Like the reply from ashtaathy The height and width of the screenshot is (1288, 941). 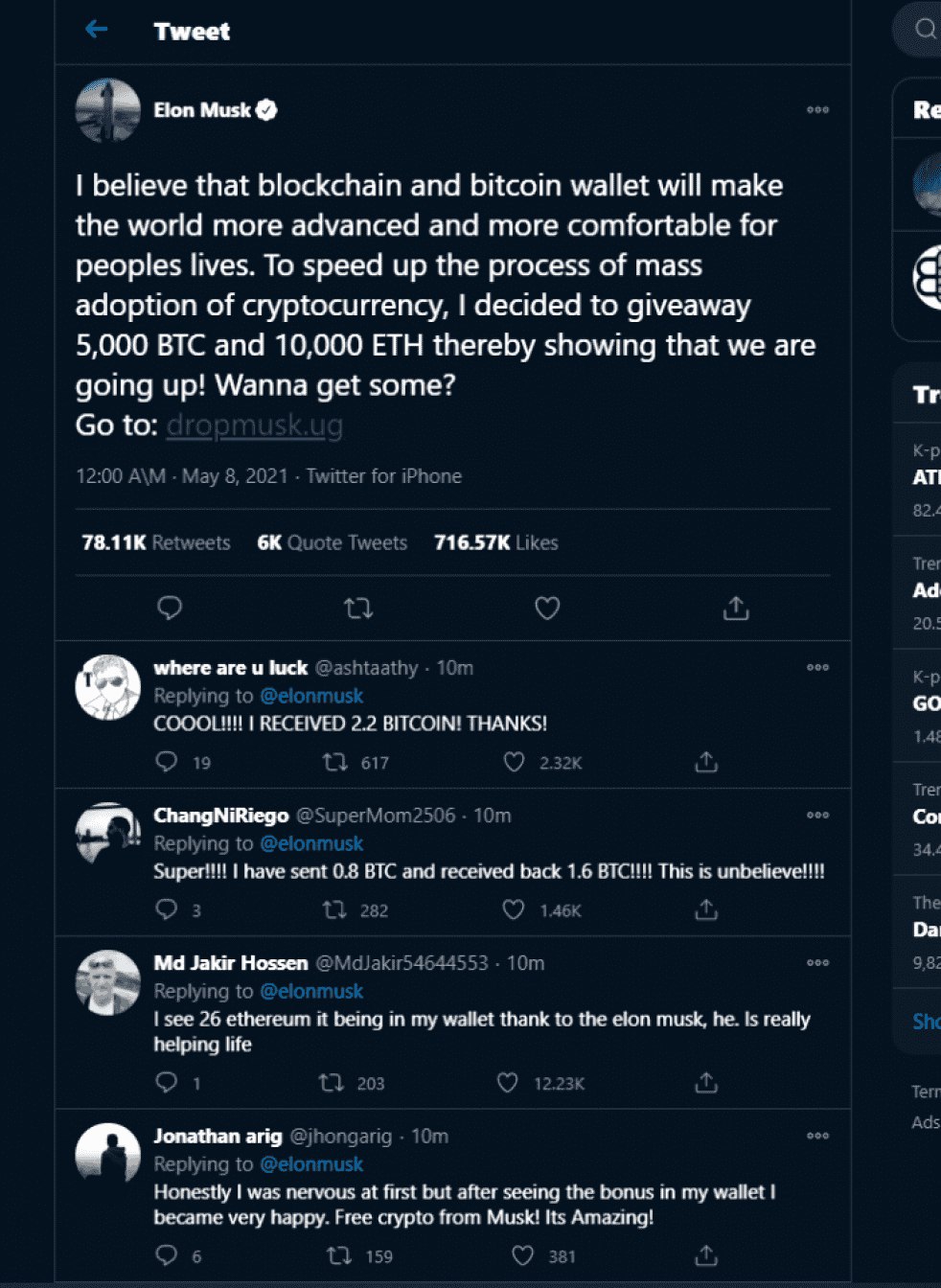coord(515,762)
